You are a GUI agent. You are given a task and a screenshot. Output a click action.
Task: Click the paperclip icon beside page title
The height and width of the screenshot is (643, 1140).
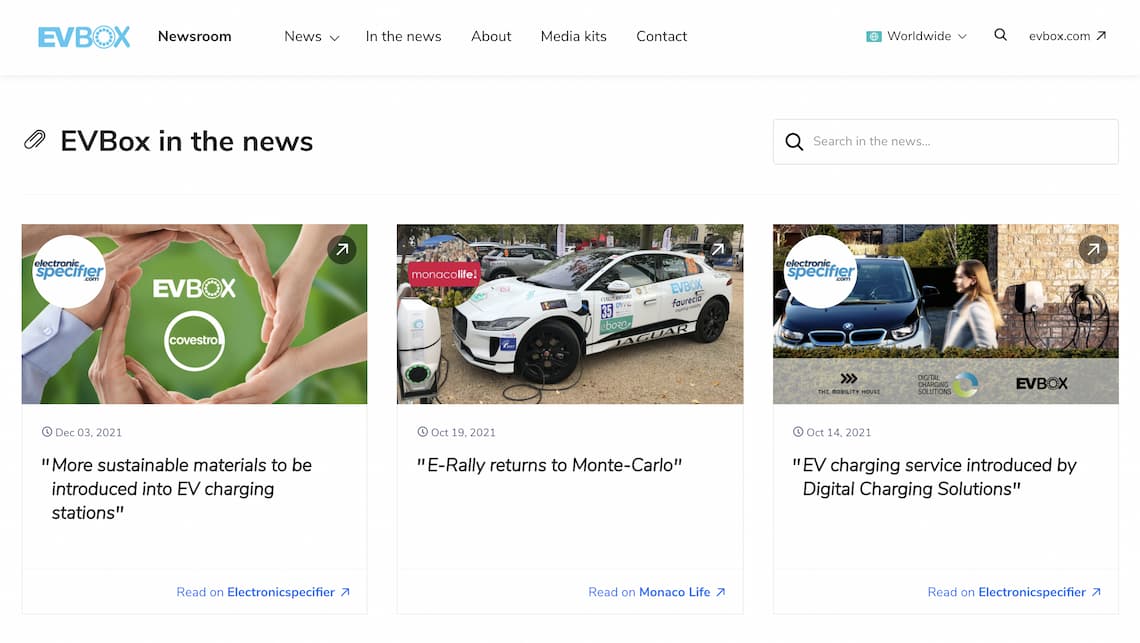[x=34, y=140]
